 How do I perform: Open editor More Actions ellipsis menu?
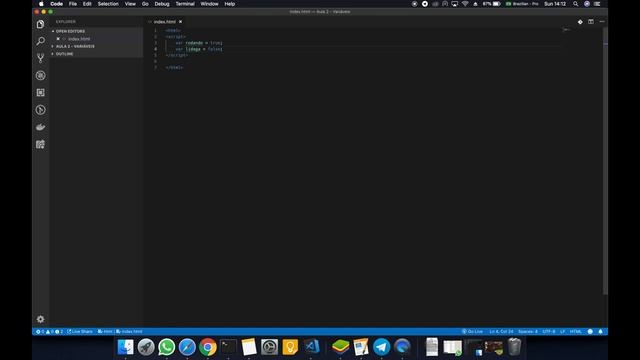click(602, 22)
